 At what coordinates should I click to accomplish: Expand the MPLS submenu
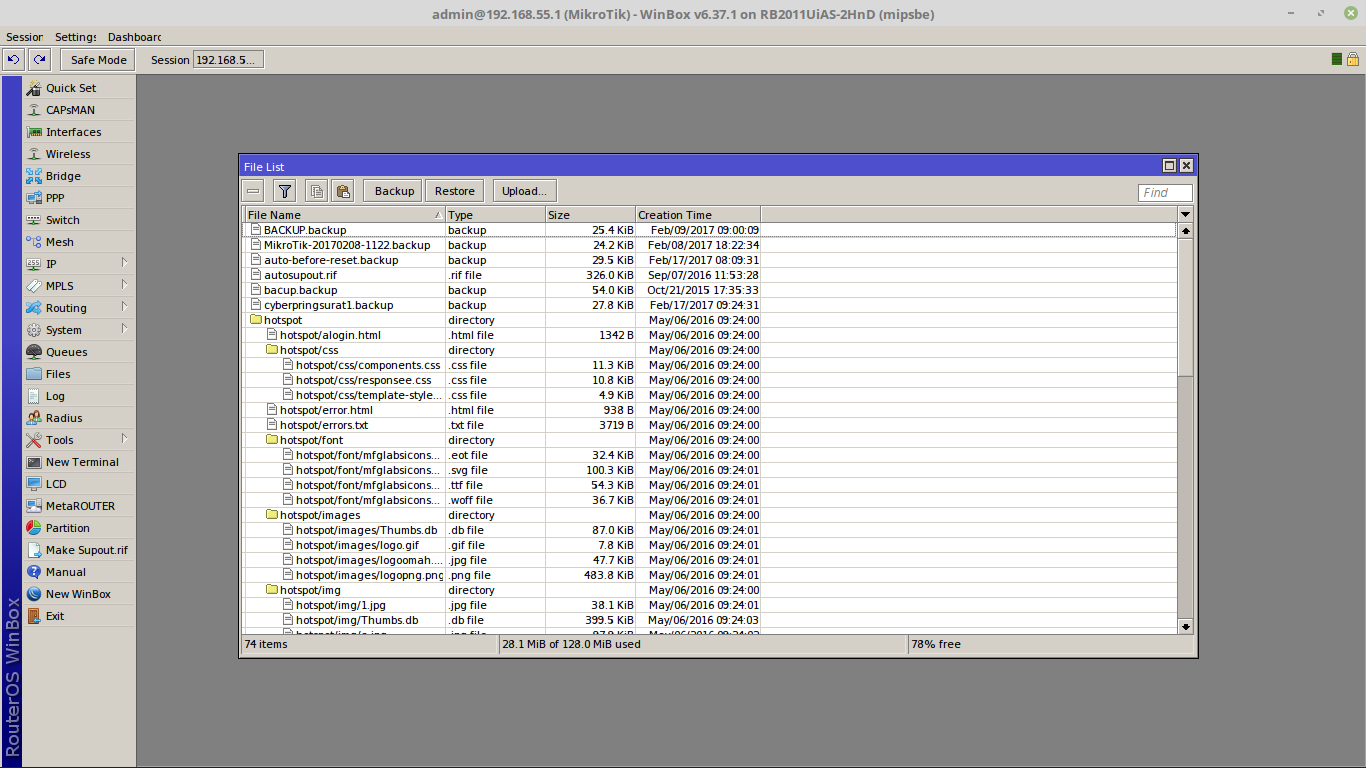pos(79,286)
